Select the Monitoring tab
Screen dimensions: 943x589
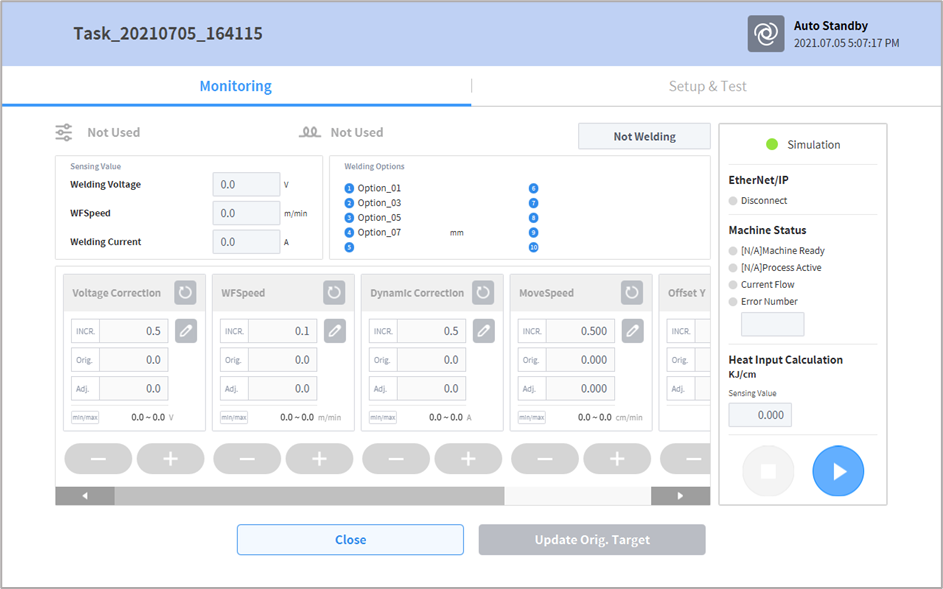[x=236, y=86]
